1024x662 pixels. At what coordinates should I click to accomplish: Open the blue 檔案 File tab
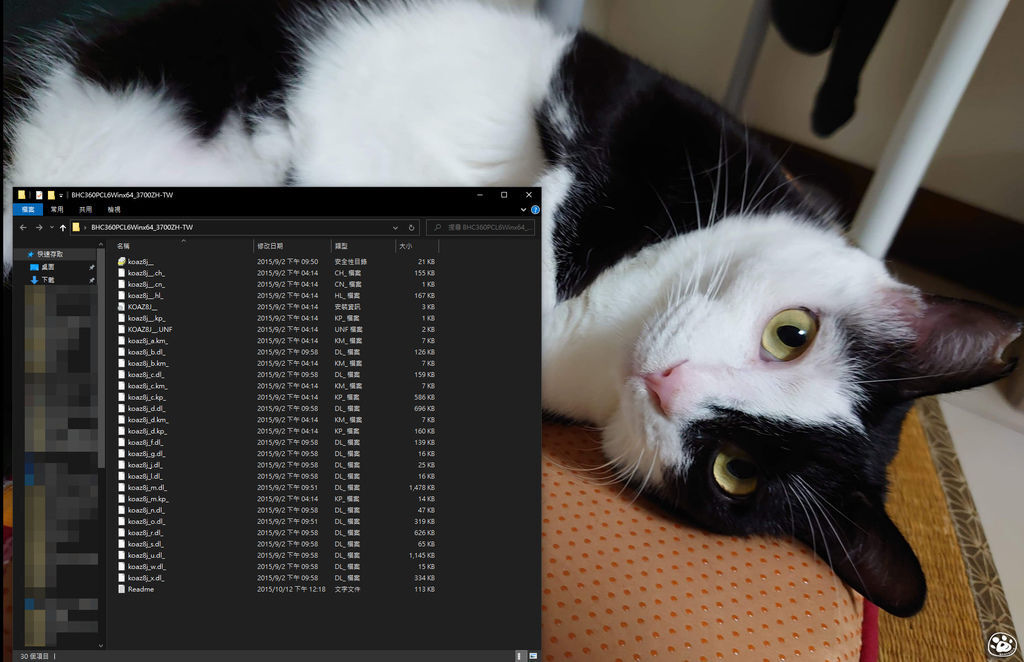(x=28, y=210)
